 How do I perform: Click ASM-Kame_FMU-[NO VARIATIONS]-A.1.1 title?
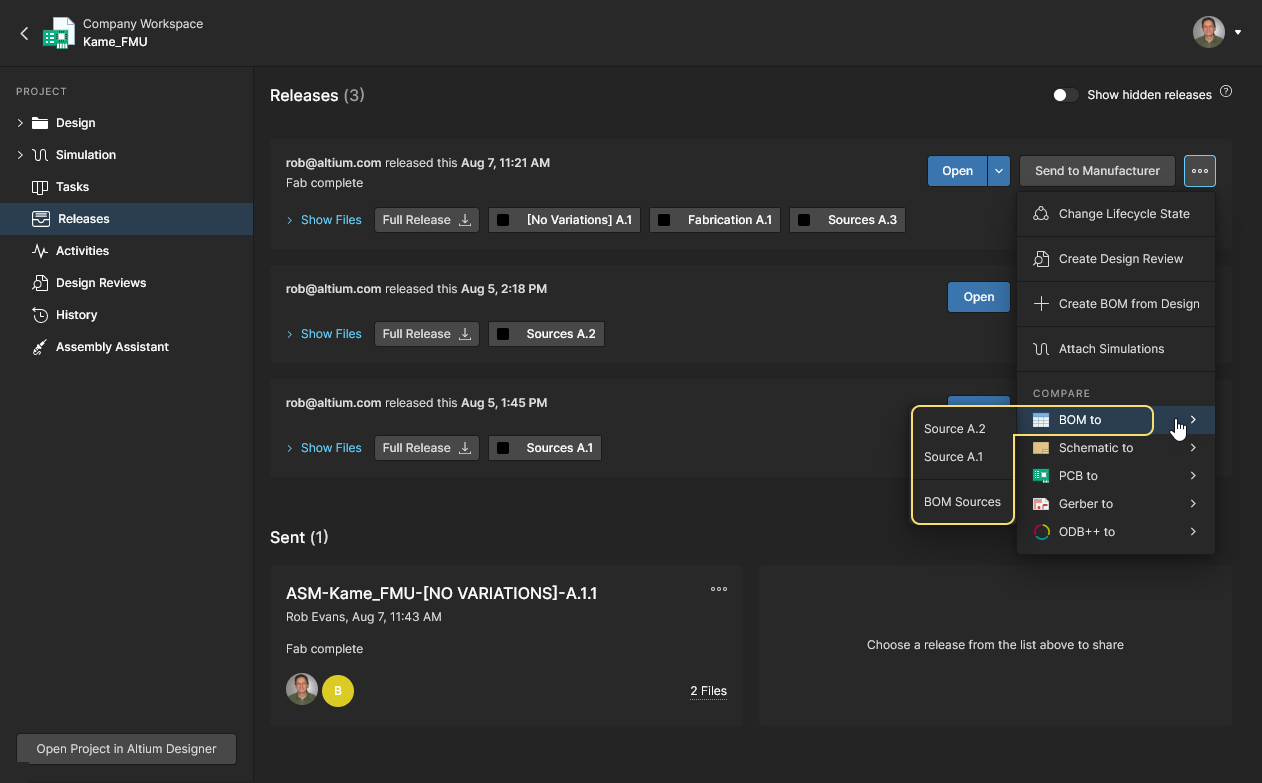[441, 593]
